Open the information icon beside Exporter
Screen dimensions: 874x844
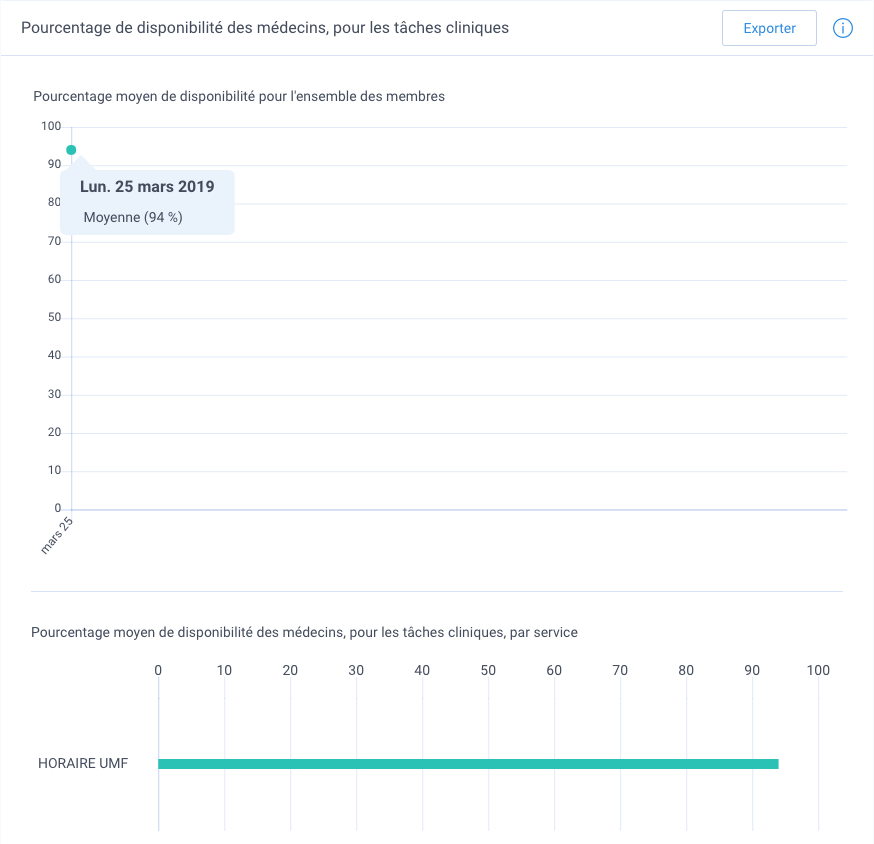(842, 28)
